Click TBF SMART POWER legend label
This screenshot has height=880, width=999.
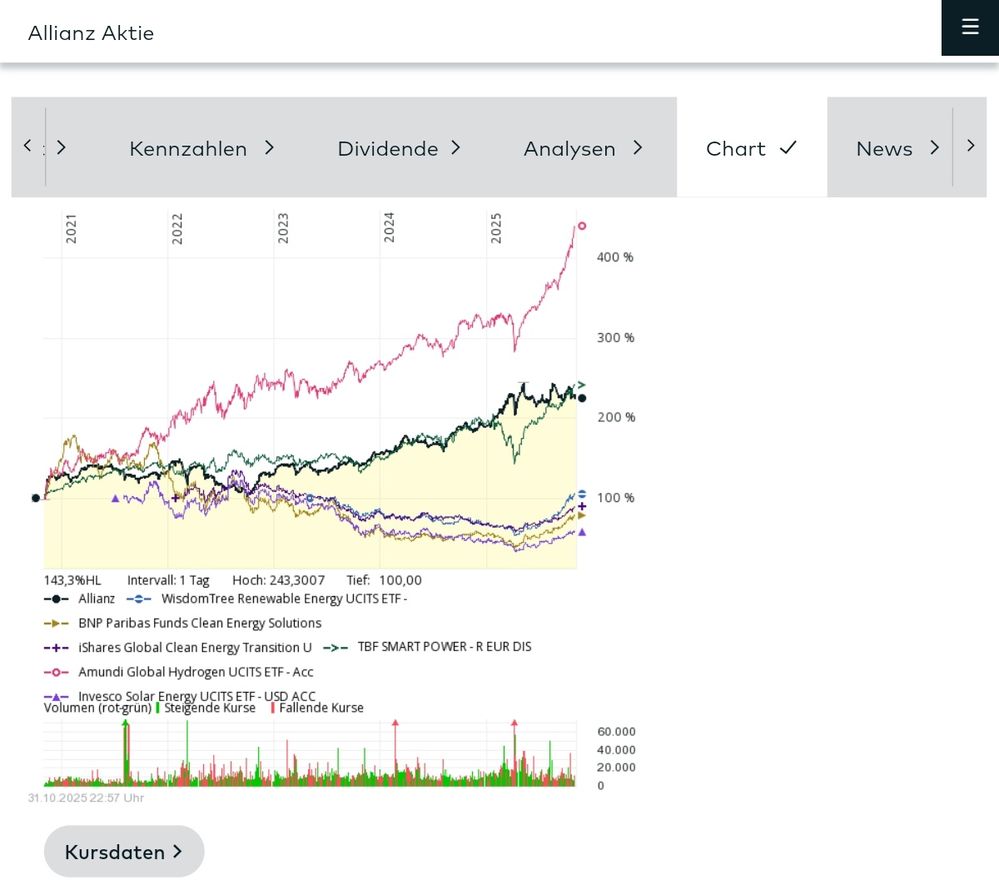point(444,647)
